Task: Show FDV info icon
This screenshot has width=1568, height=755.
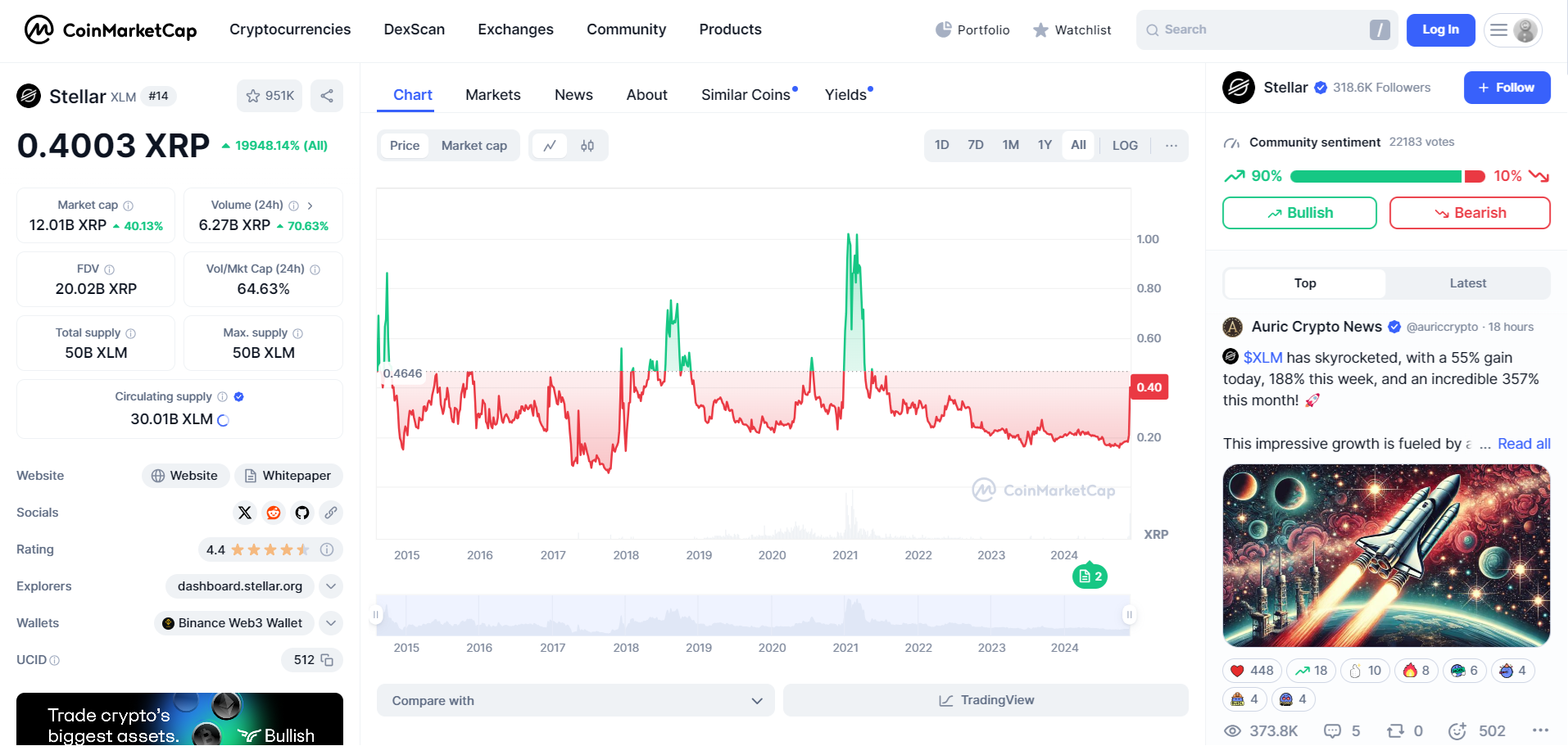Action: pyautogui.click(x=109, y=269)
